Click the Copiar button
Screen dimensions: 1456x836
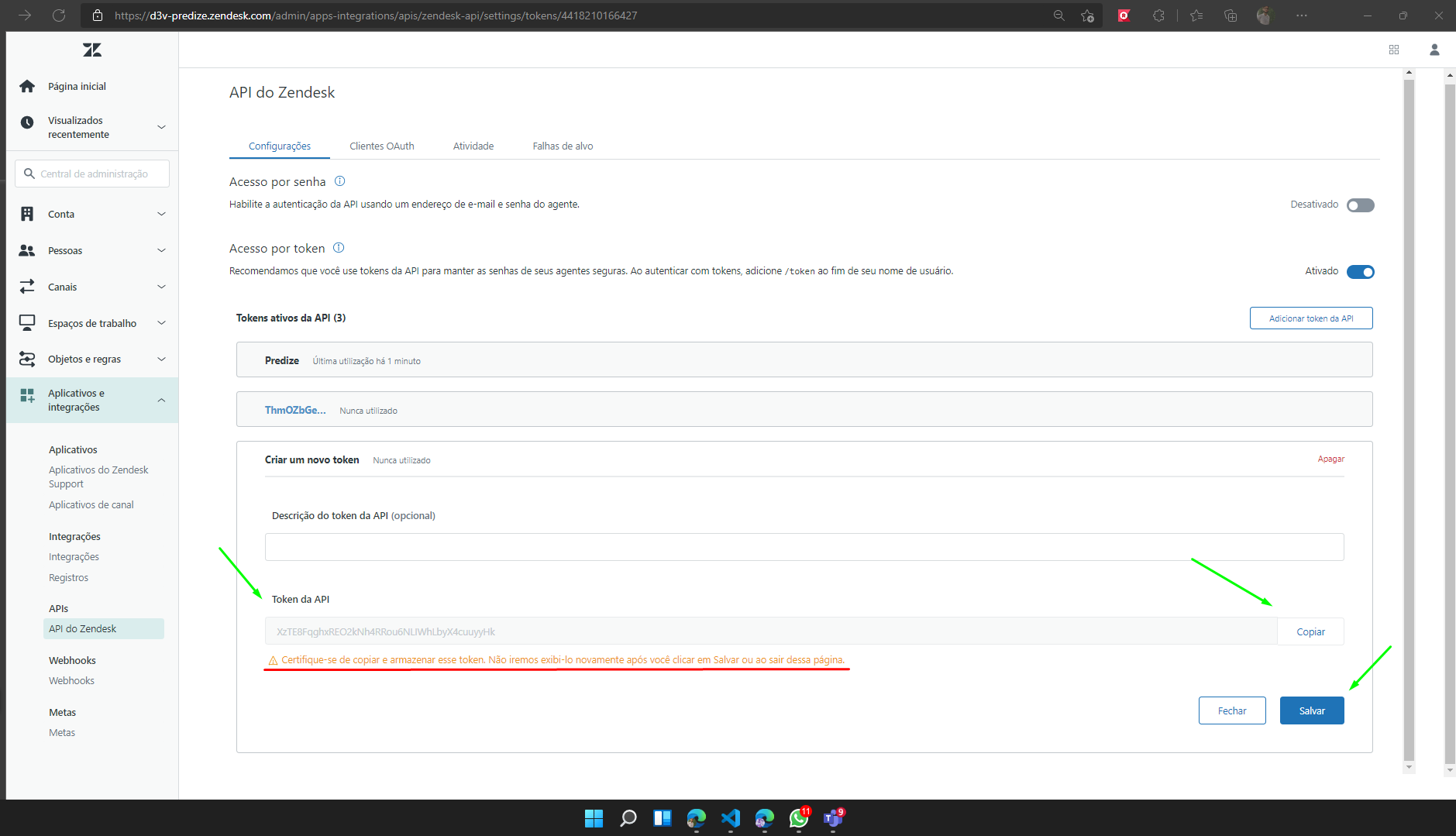pos(1310,631)
